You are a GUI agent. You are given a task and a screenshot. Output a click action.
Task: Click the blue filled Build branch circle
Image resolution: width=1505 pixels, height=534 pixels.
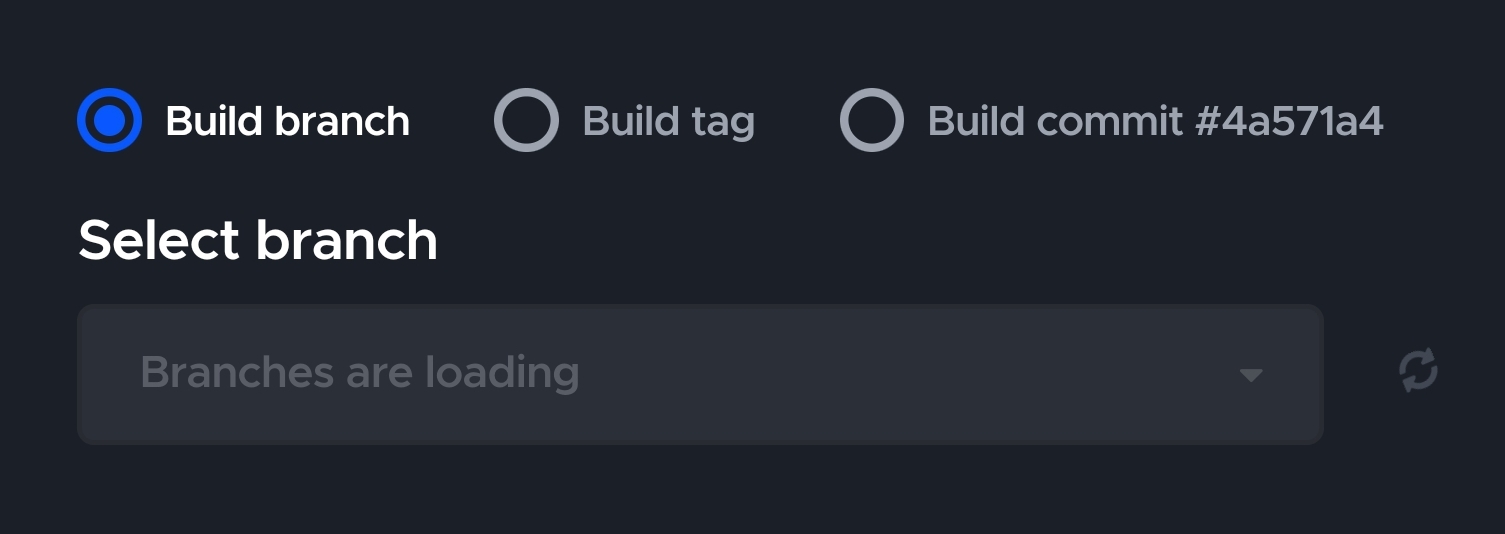pyautogui.click(x=109, y=120)
